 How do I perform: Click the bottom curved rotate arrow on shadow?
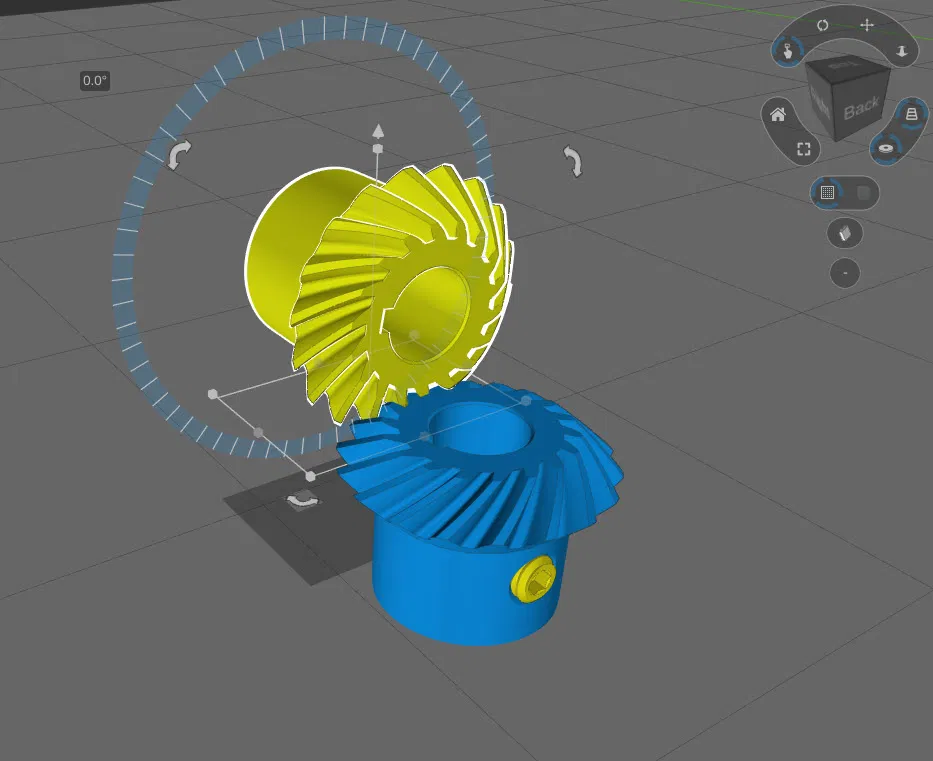click(x=303, y=500)
